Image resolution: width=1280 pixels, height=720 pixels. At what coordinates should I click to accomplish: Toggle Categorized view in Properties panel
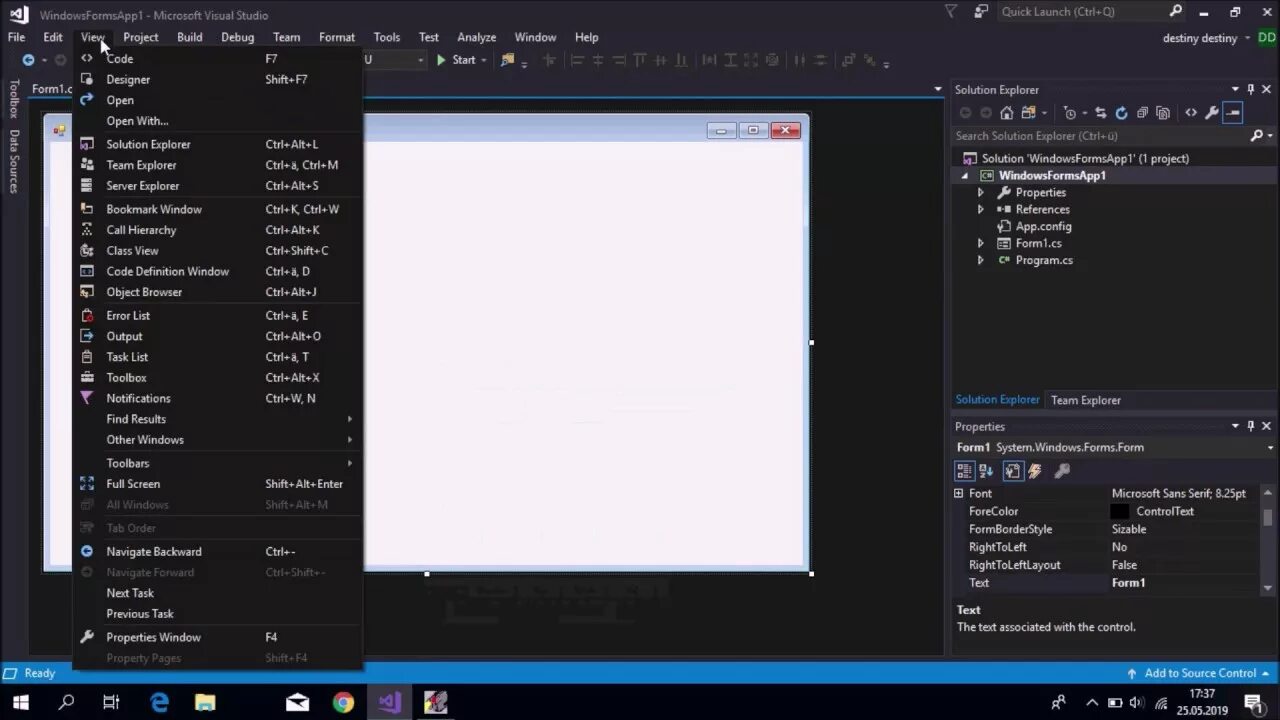964,471
